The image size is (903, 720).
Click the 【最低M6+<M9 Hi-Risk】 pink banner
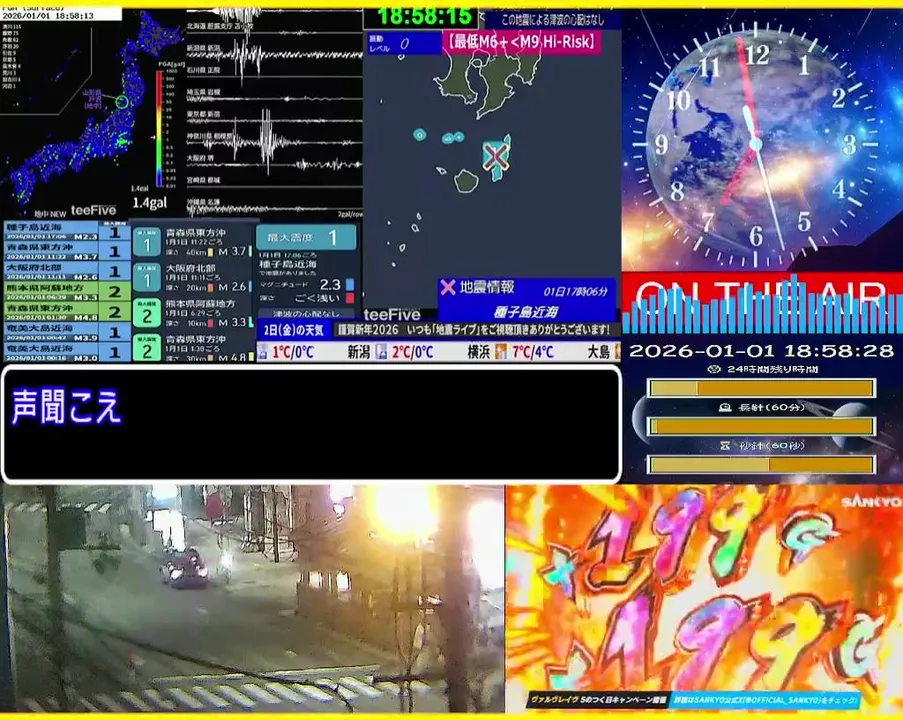(522, 42)
